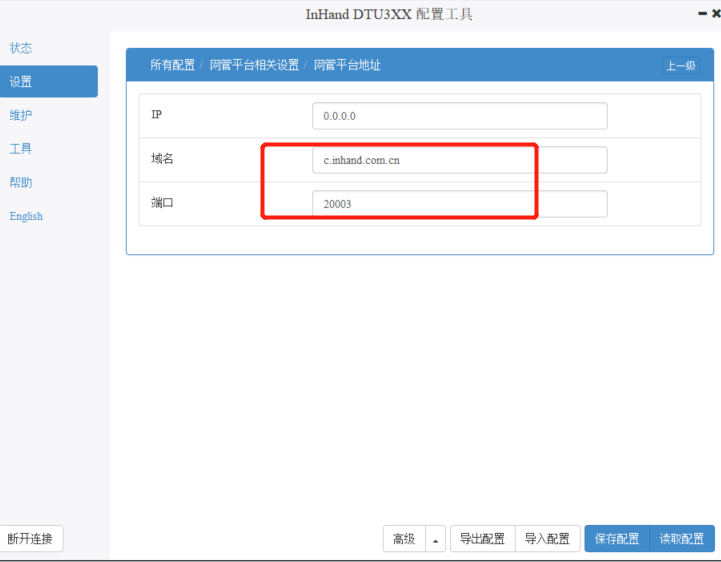The height and width of the screenshot is (562, 721).
Task: Click the 高级 button
Action: pos(404,539)
